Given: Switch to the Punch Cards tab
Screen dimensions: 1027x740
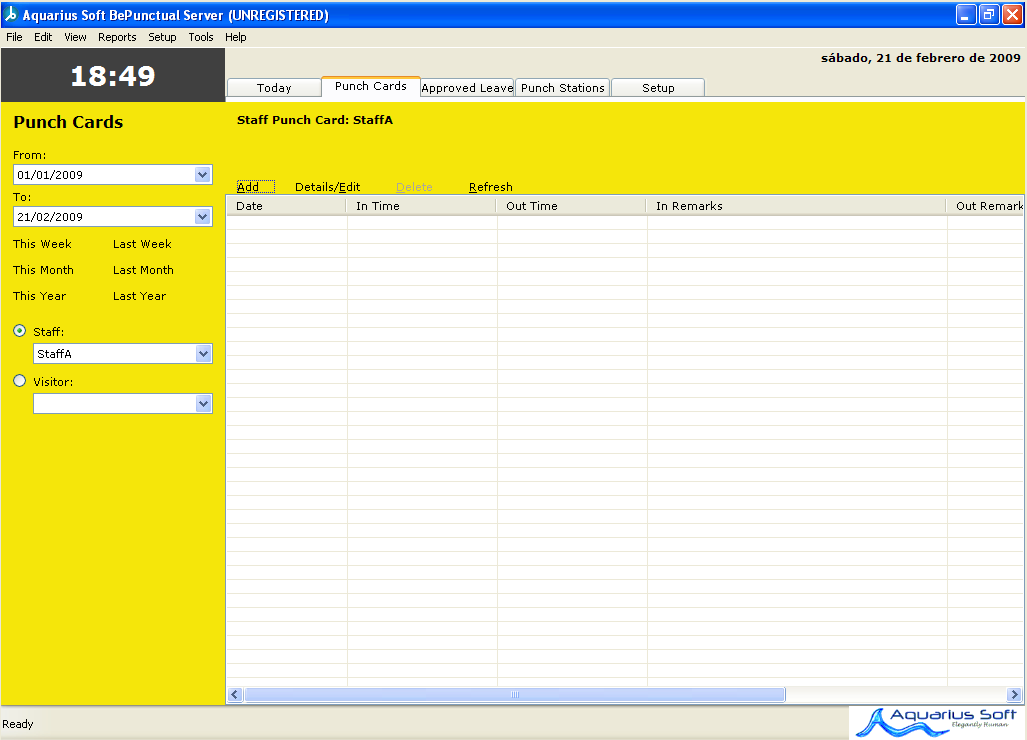Looking at the screenshot, I should pos(371,86).
